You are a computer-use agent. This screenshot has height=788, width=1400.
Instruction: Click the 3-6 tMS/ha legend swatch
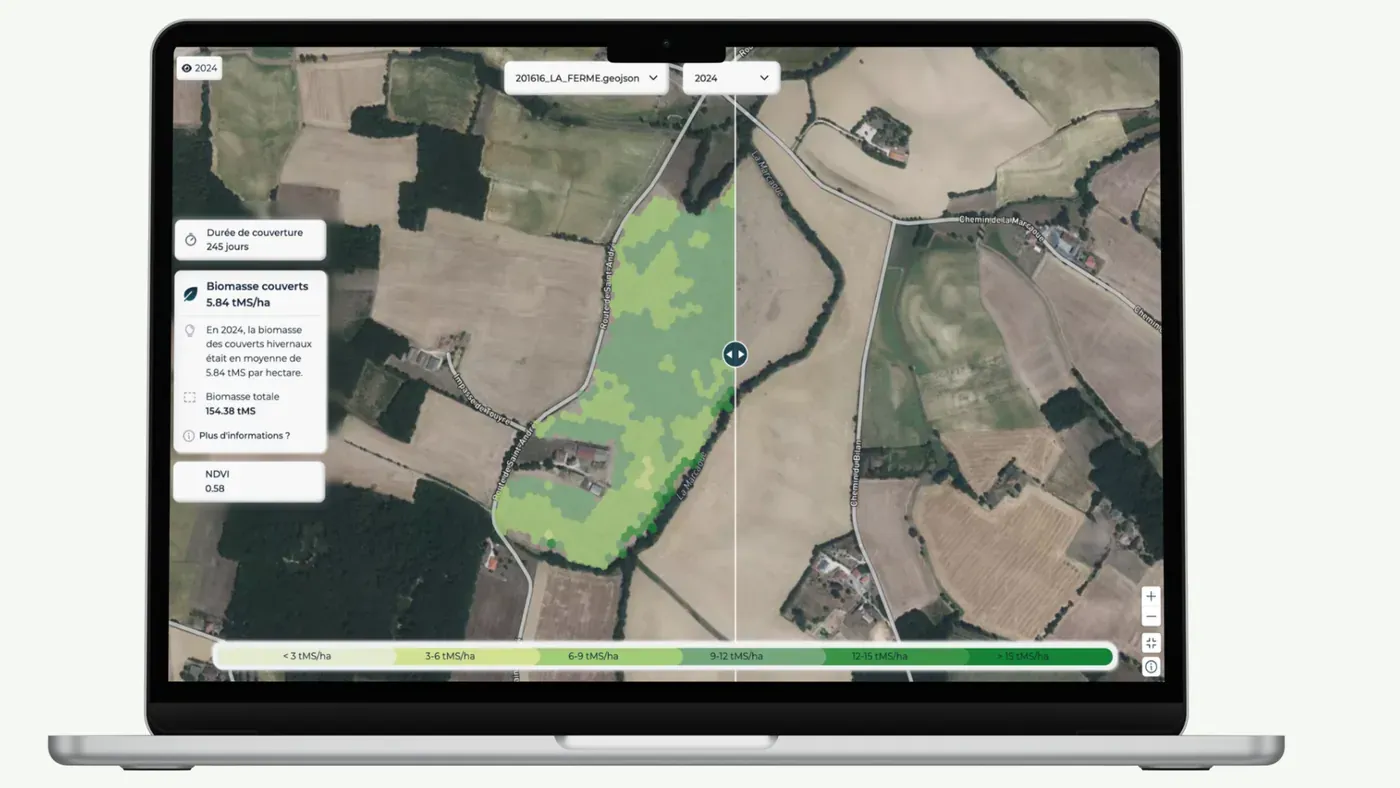(467, 656)
